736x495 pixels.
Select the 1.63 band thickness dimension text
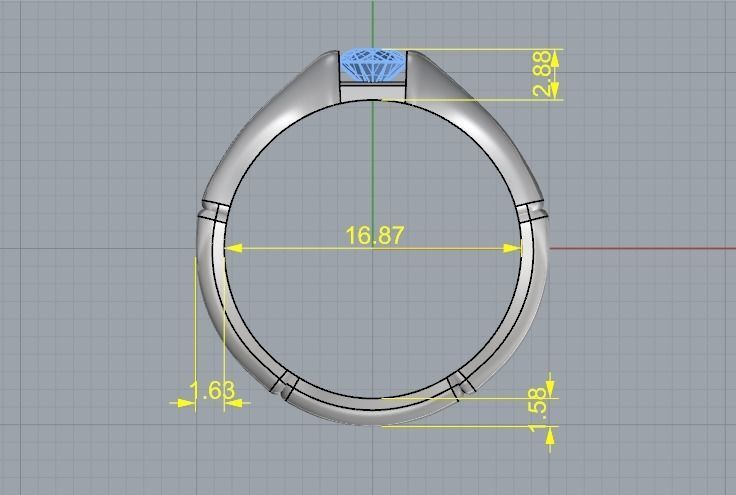[x=212, y=391]
